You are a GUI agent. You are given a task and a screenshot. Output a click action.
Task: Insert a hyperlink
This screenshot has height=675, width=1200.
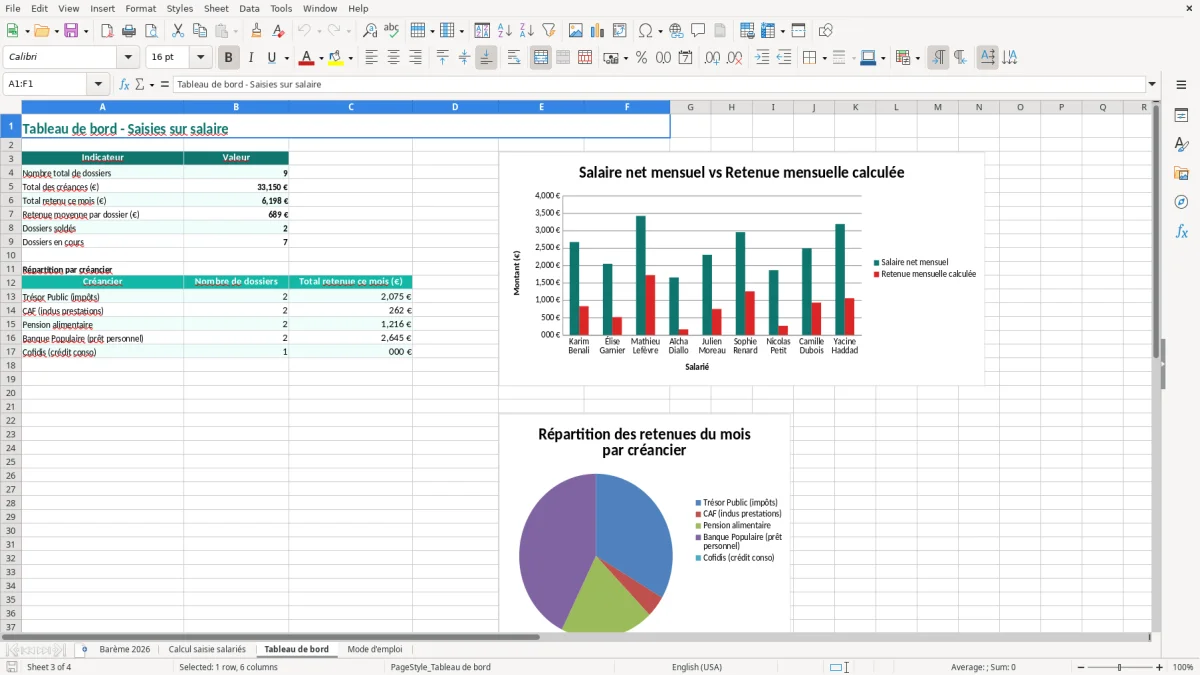677,31
